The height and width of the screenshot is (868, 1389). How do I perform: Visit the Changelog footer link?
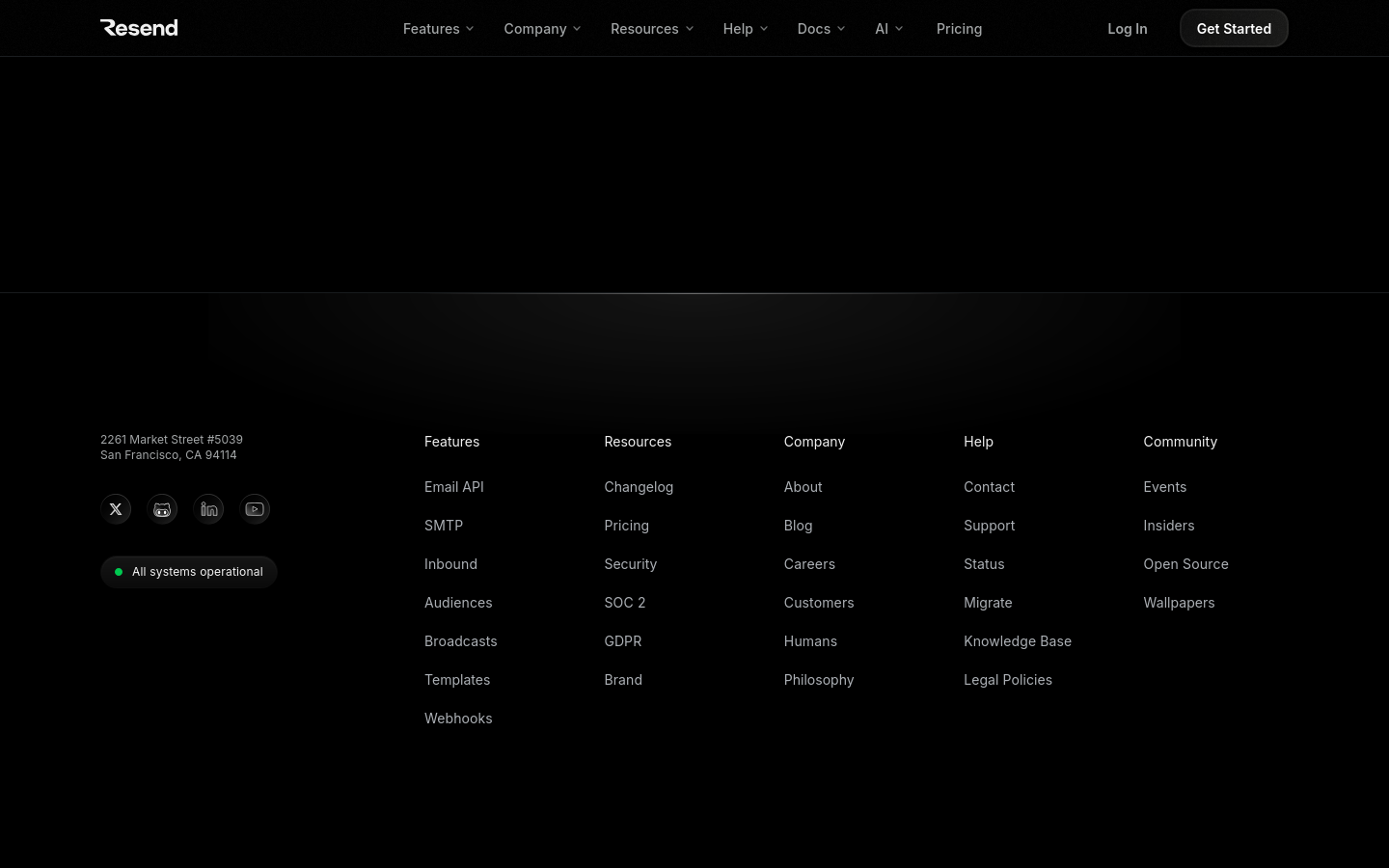point(639,487)
